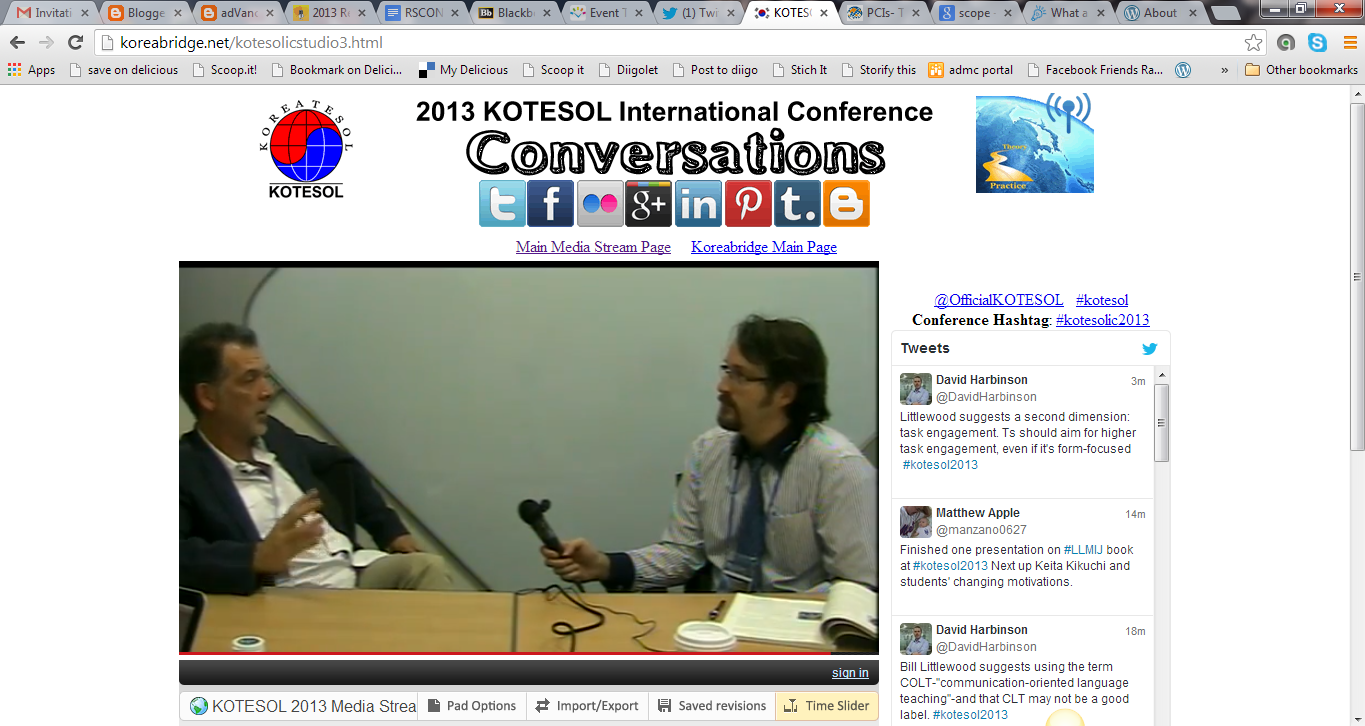1365x726 pixels.
Task: Switch to the Blackboard browser tab
Action: click(514, 13)
